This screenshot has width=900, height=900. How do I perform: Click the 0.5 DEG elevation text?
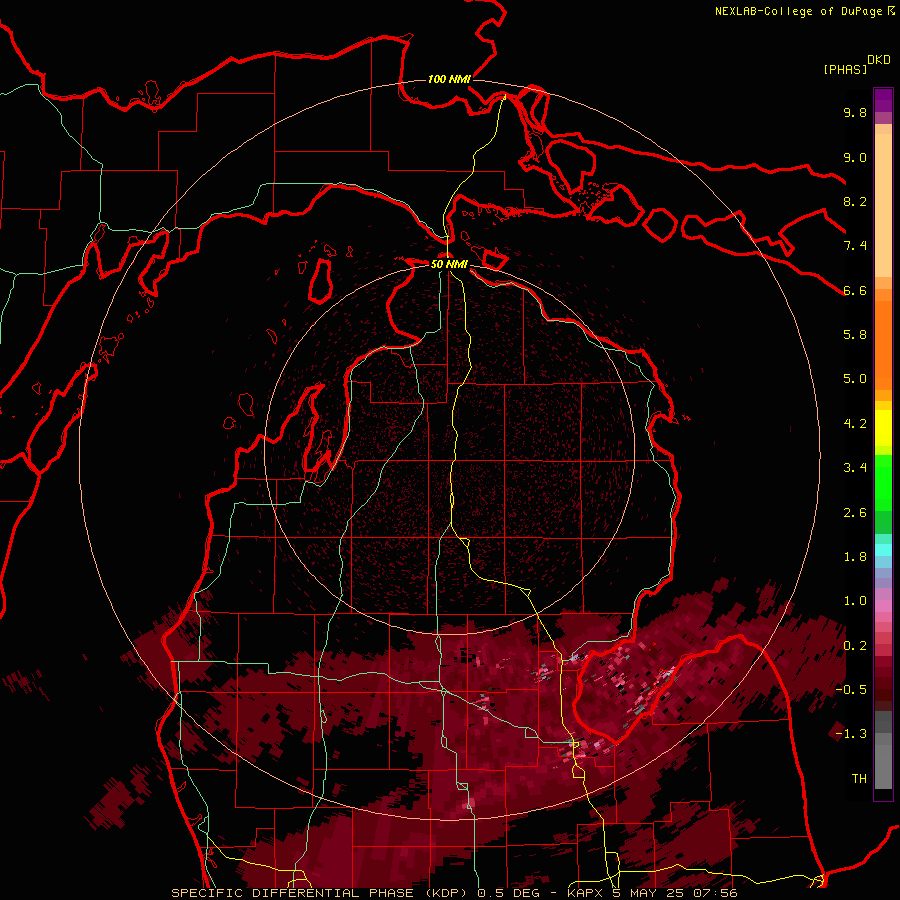(x=509, y=893)
